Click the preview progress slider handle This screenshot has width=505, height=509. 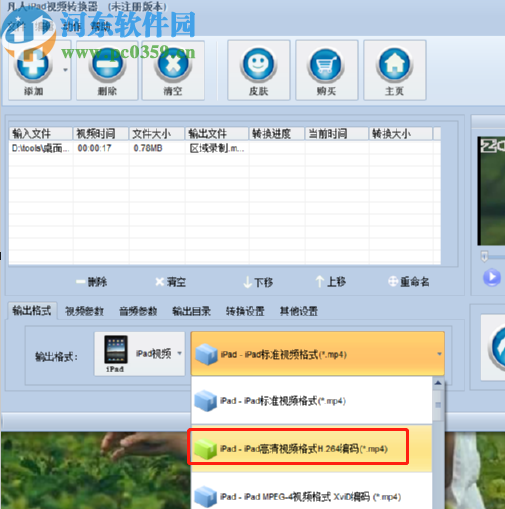pos(485,256)
